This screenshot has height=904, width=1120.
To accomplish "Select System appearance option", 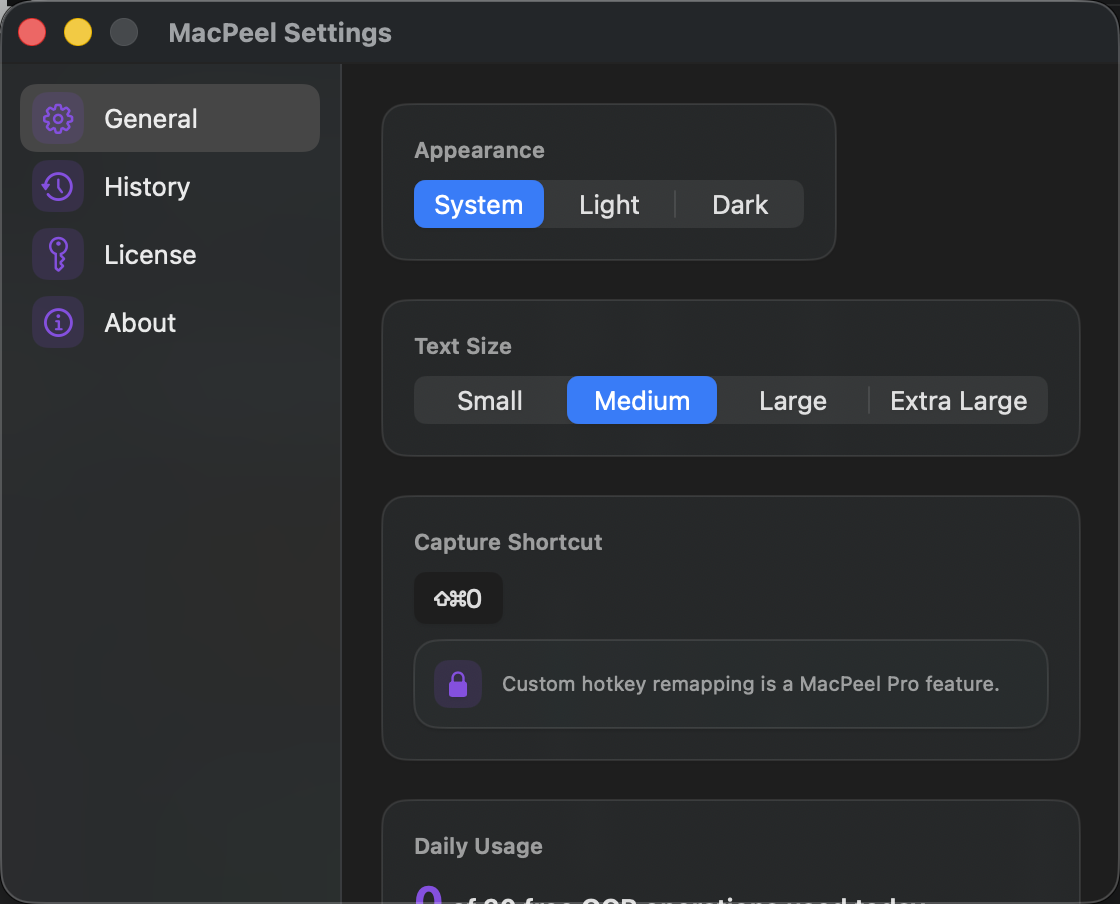I will tap(479, 204).
